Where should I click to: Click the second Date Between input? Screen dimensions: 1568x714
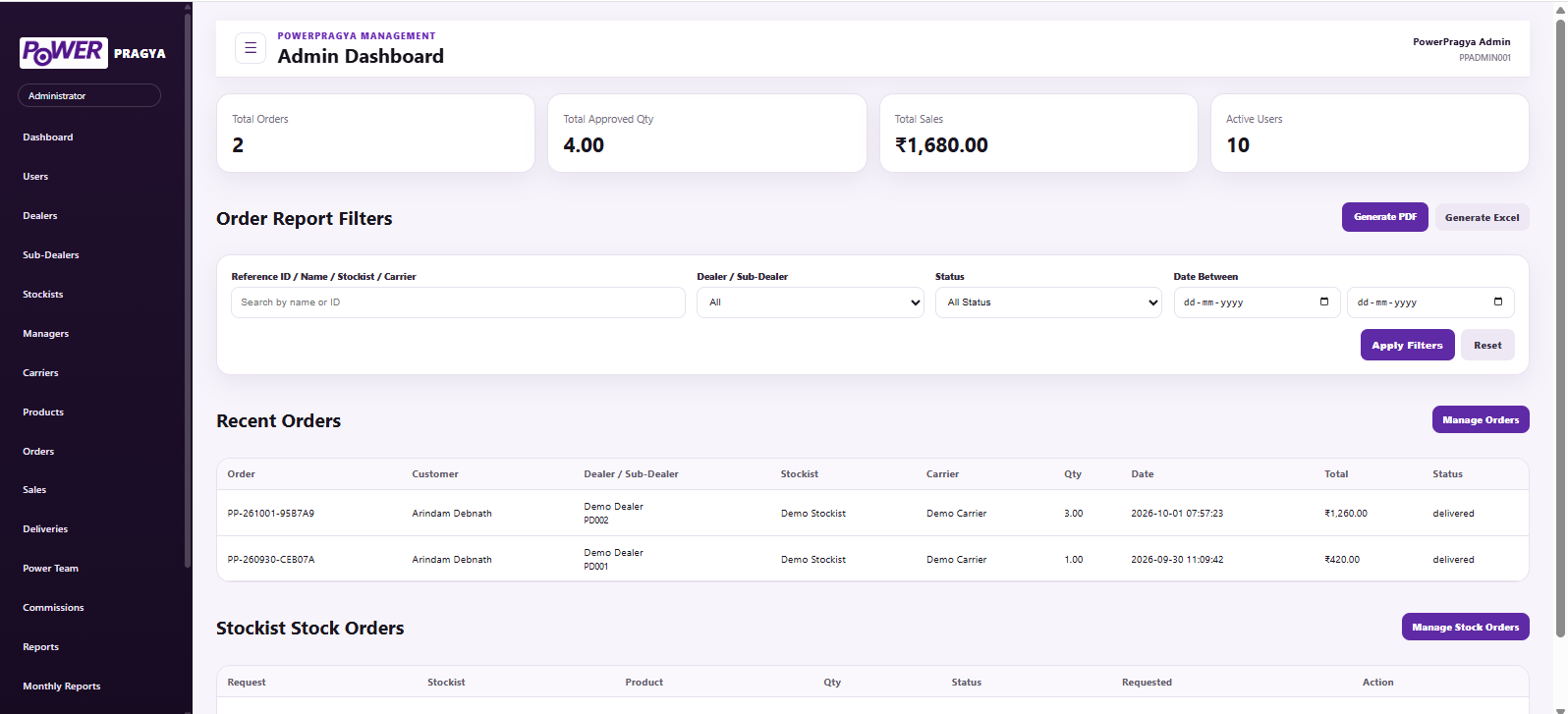[x=1430, y=302]
